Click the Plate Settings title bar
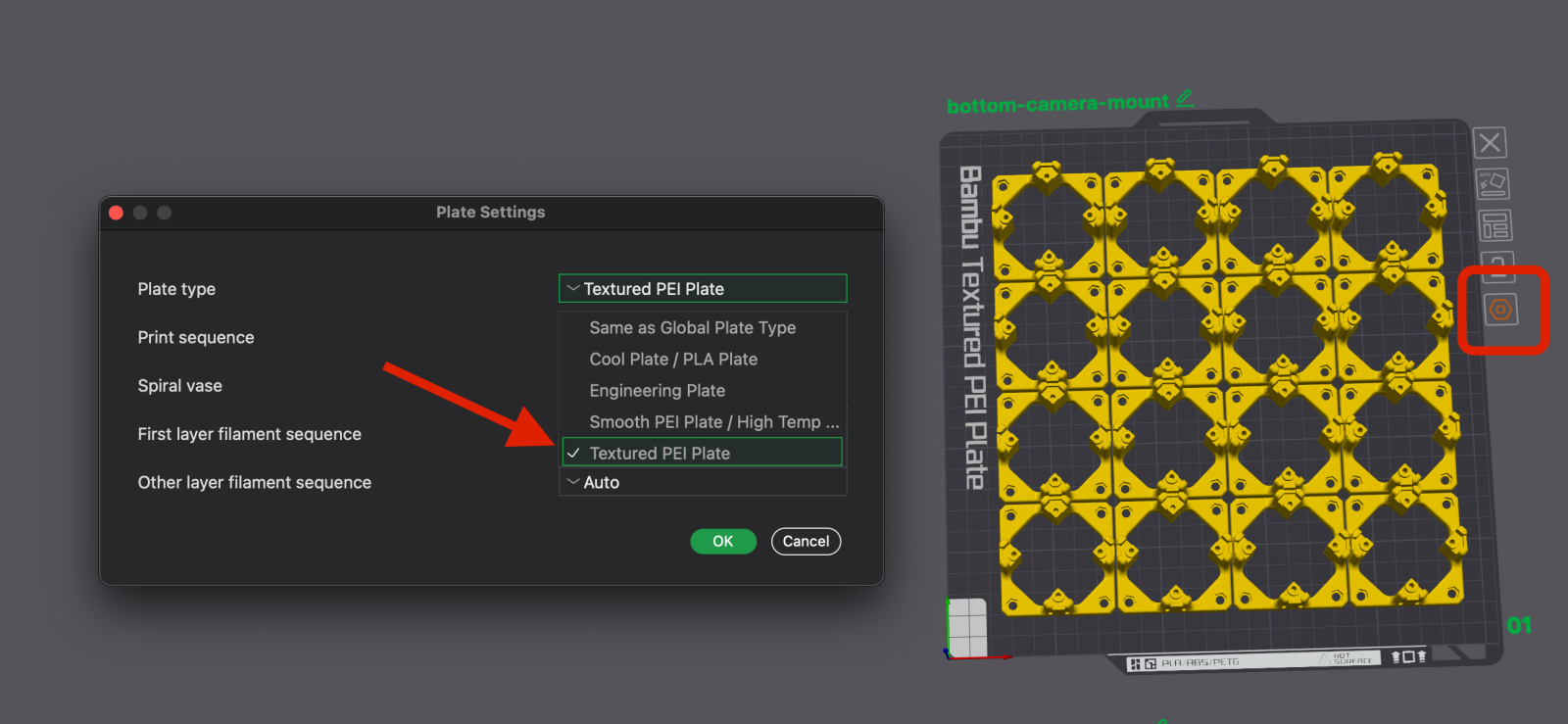1568x724 pixels. pyautogui.click(x=490, y=213)
